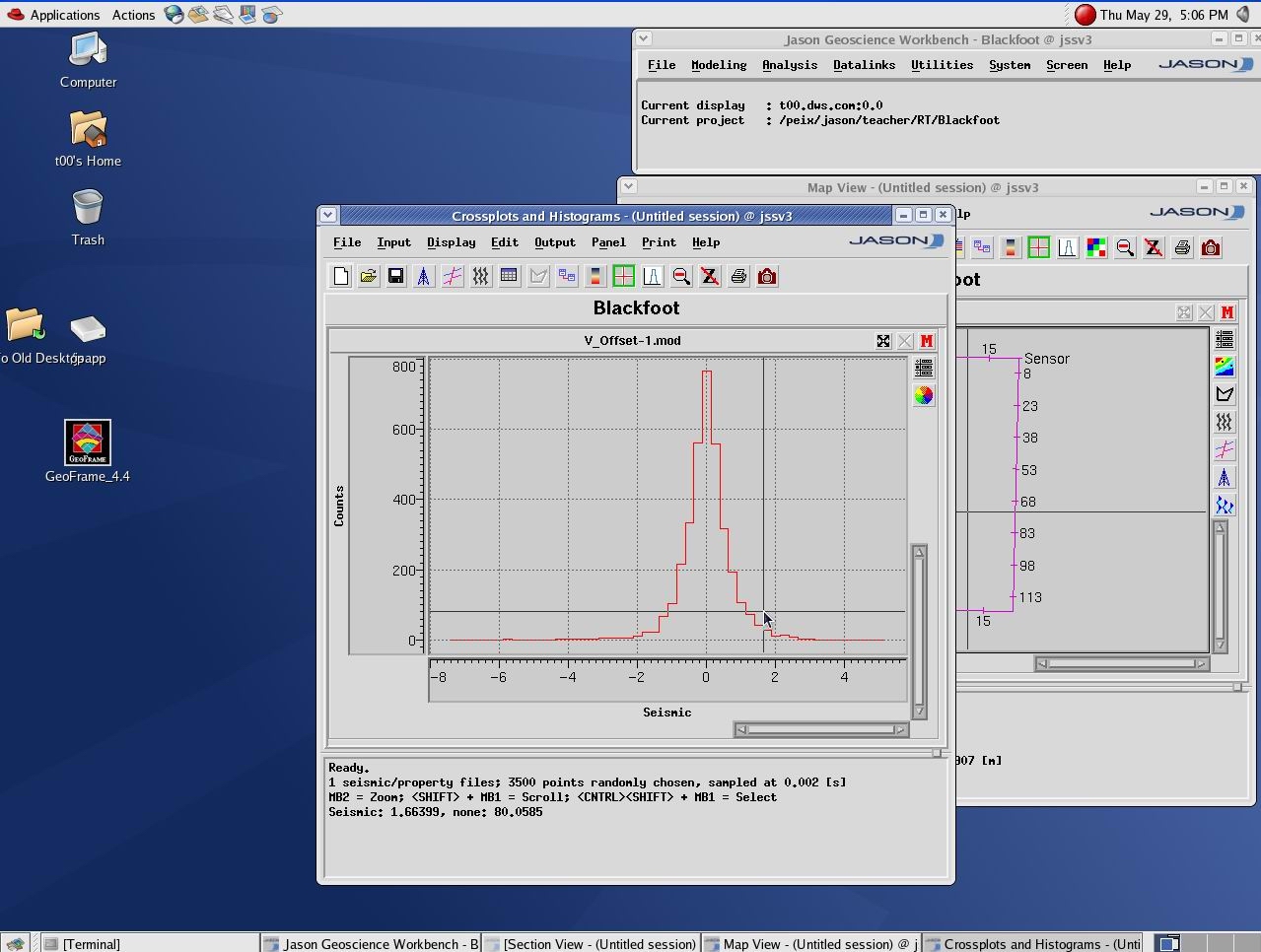The height and width of the screenshot is (952, 1261).
Task: Click the grayed polygon icon in Crossplots toolbar
Action: [x=538, y=277]
